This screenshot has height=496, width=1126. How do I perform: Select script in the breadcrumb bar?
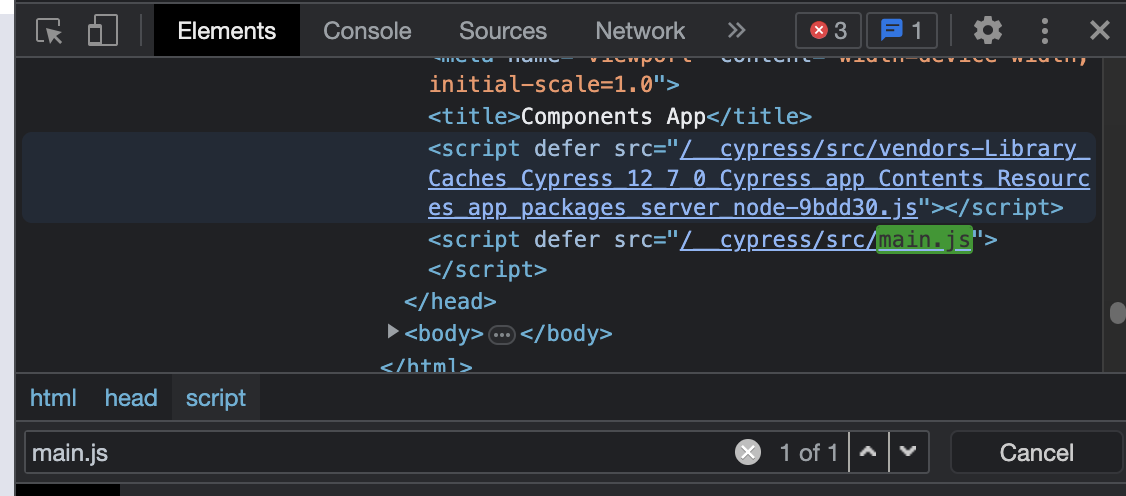[x=215, y=398]
